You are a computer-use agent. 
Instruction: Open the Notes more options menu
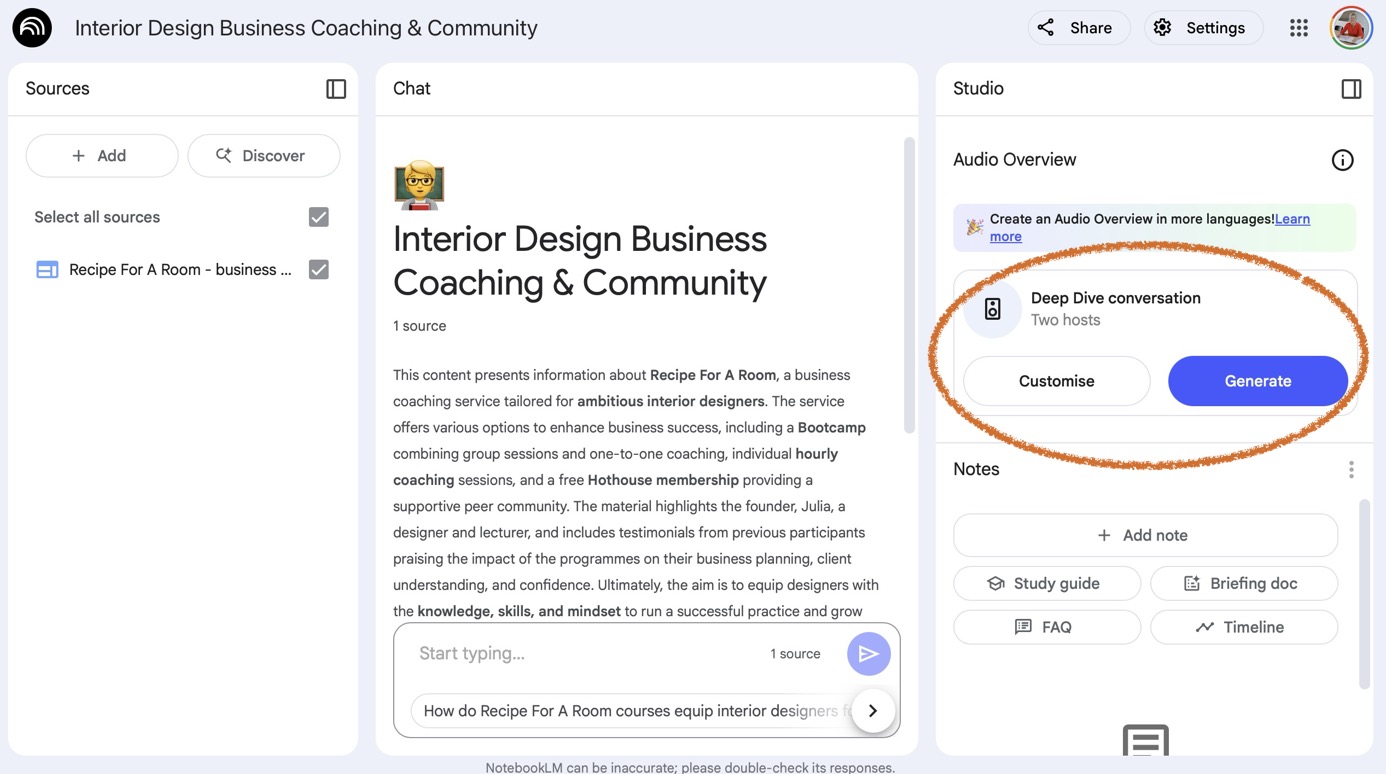point(1351,469)
